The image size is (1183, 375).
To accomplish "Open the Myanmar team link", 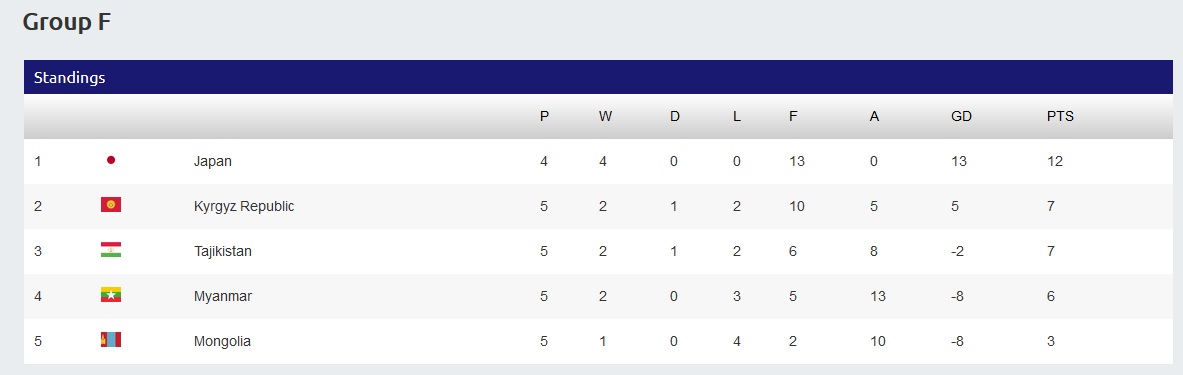I will pyautogui.click(x=223, y=297).
